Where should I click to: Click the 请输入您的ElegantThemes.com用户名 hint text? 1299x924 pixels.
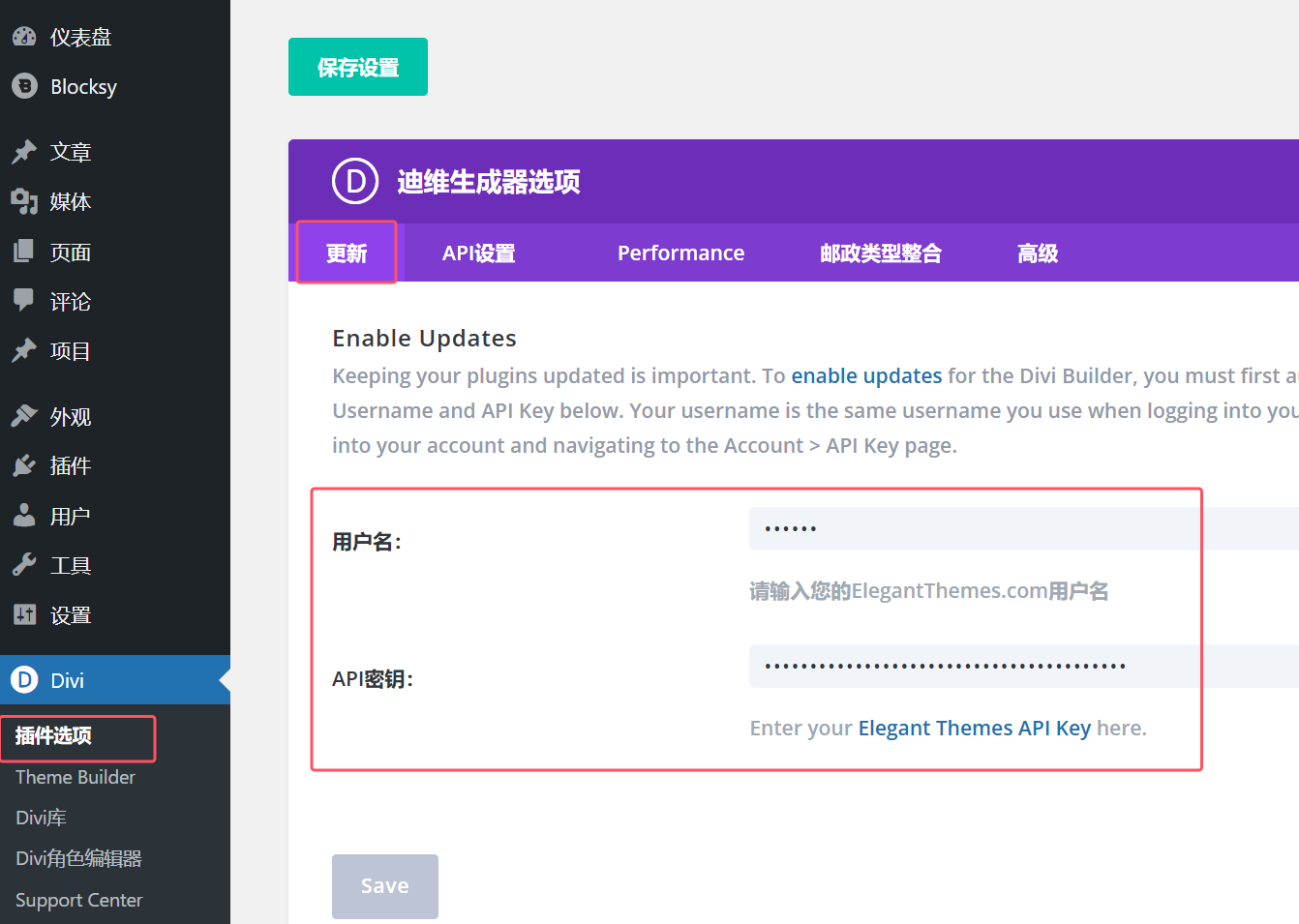[929, 590]
